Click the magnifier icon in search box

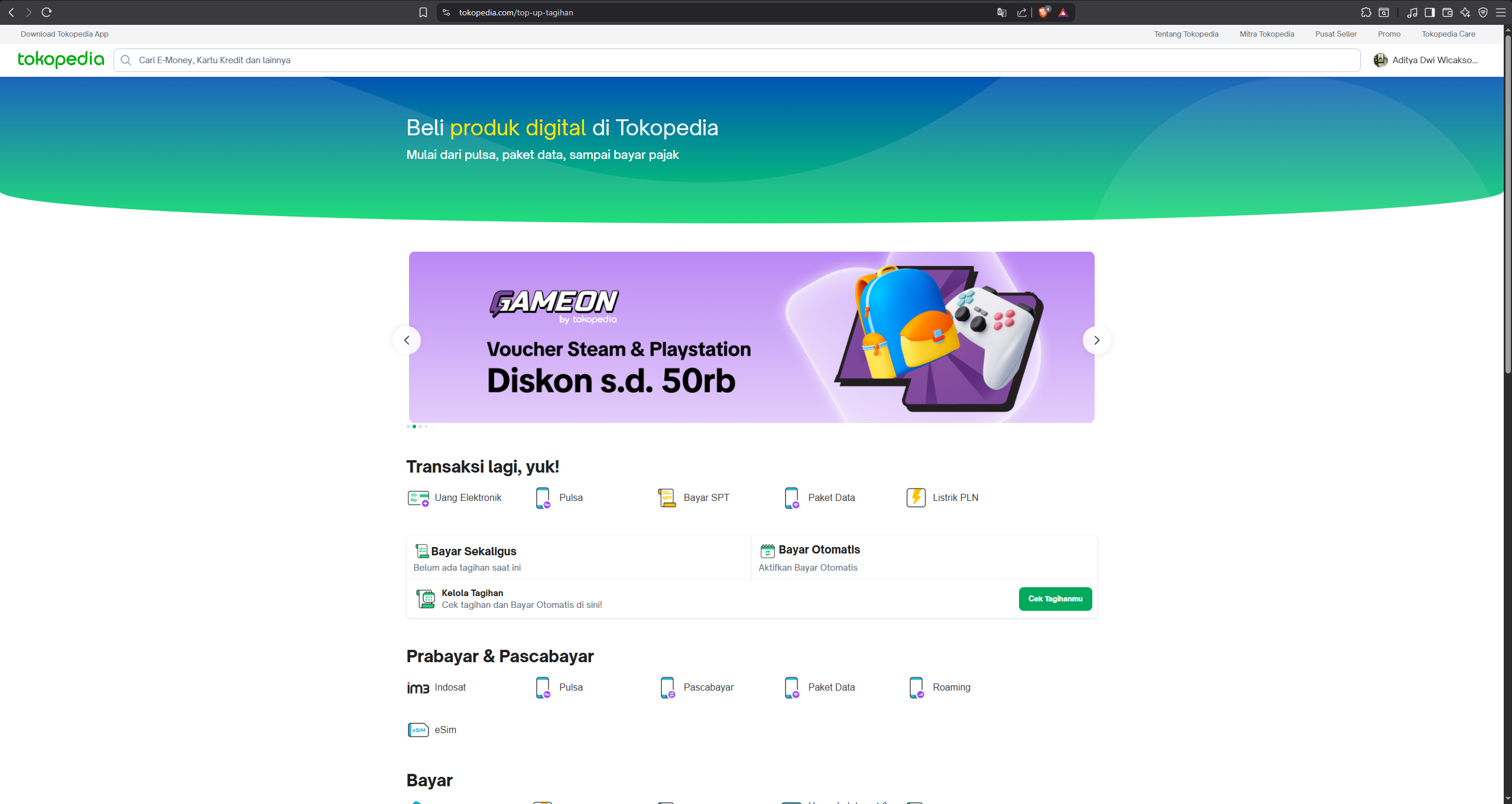[x=126, y=60]
